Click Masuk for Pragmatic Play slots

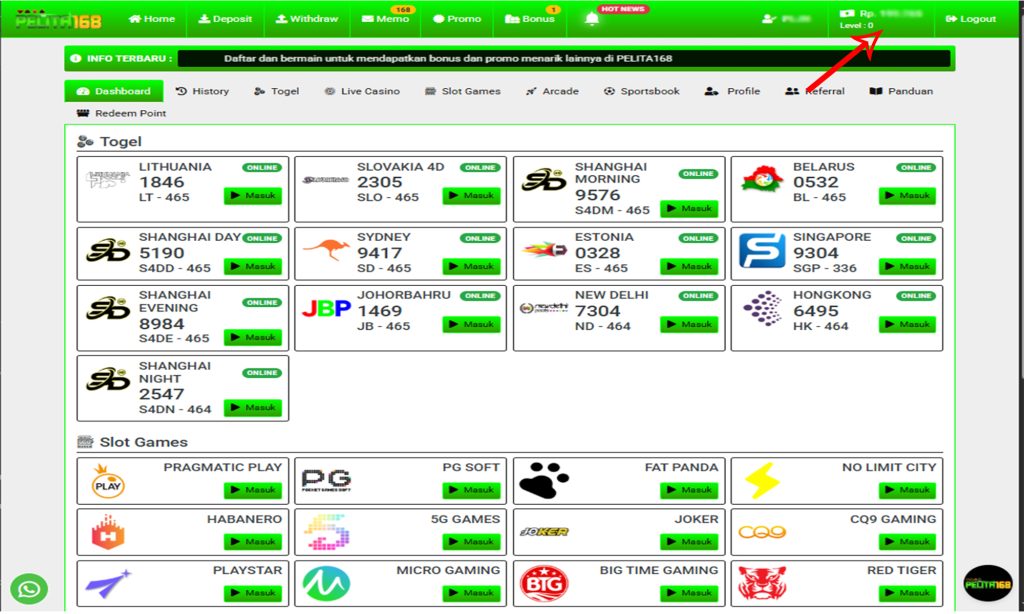[253, 490]
